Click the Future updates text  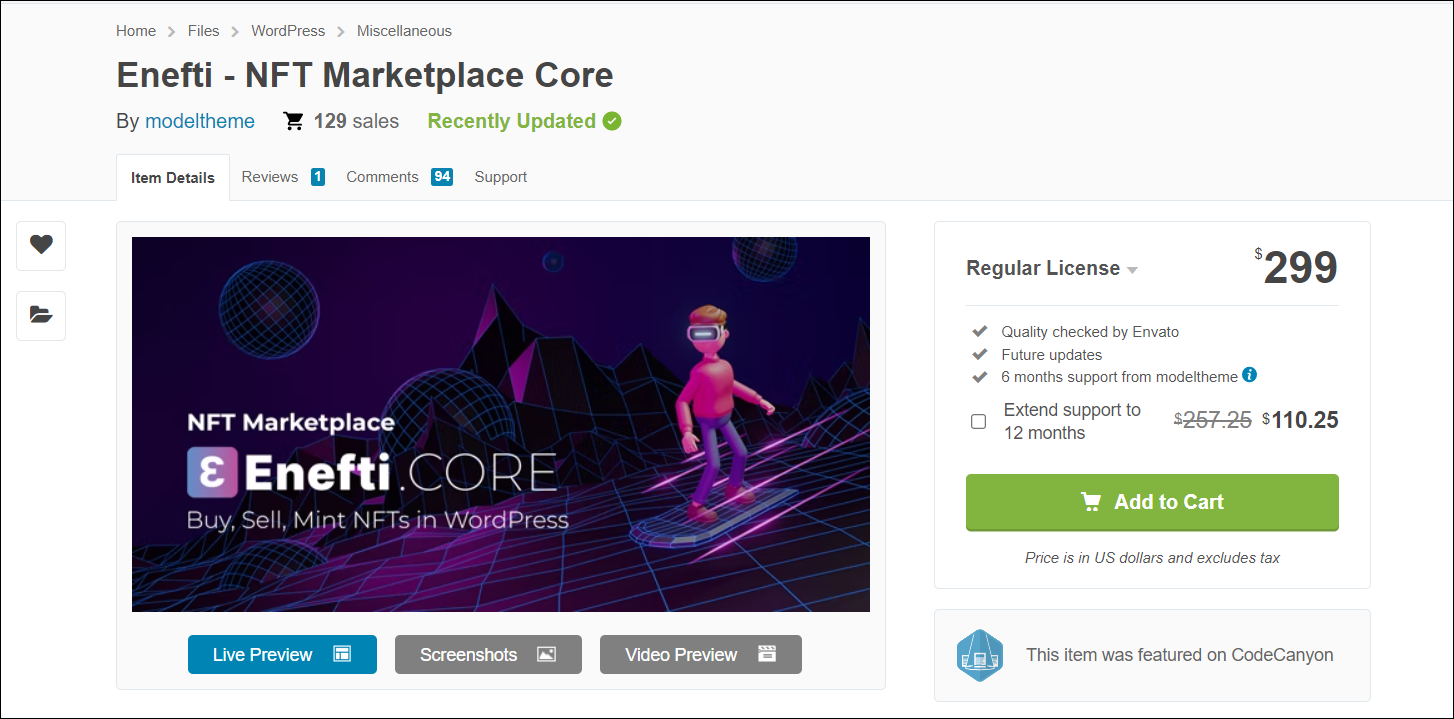pos(1052,355)
